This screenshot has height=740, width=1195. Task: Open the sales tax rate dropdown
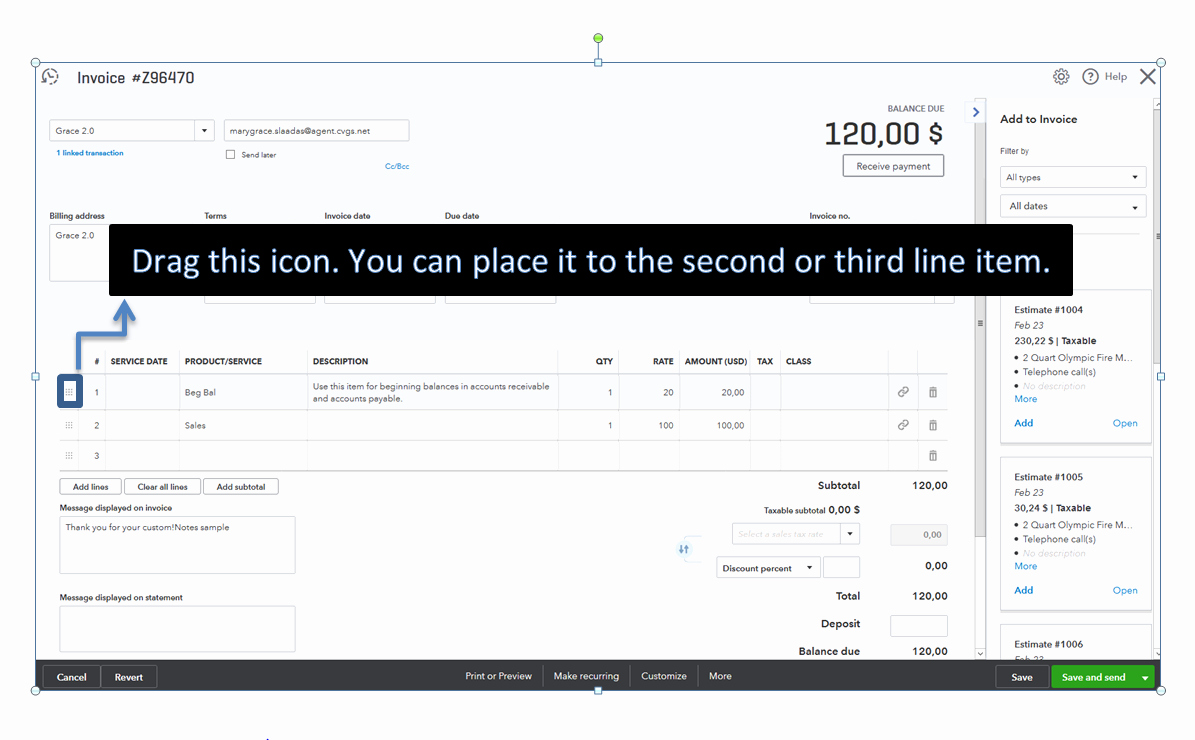coord(850,533)
